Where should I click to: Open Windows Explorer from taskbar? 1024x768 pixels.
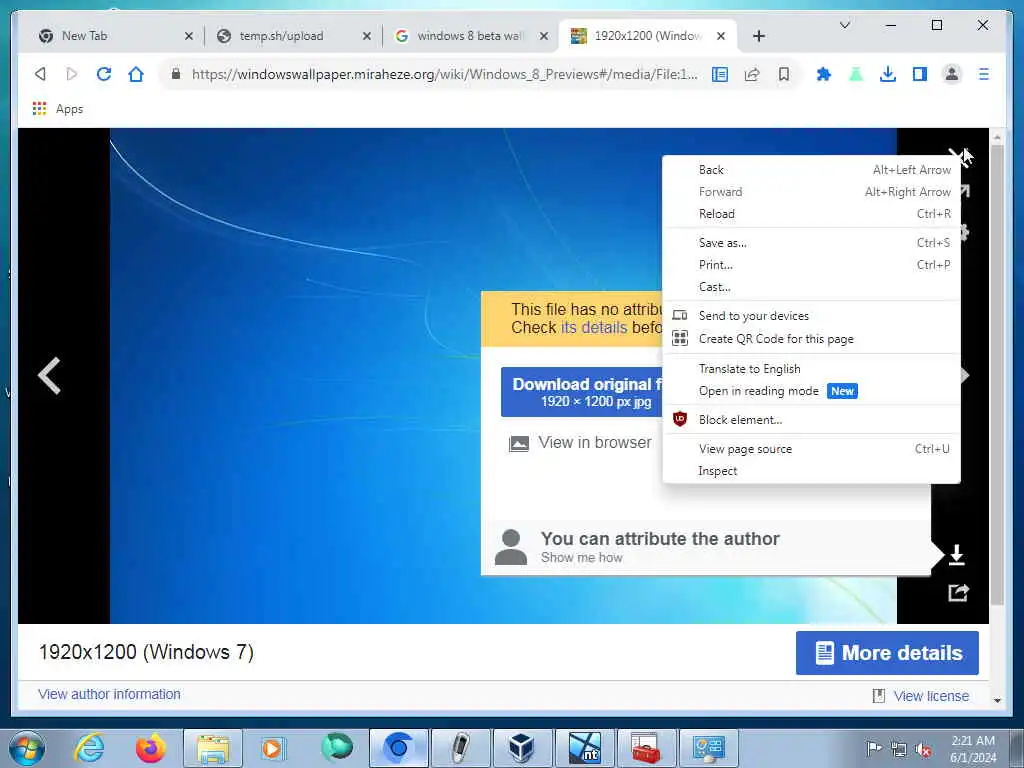point(213,748)
